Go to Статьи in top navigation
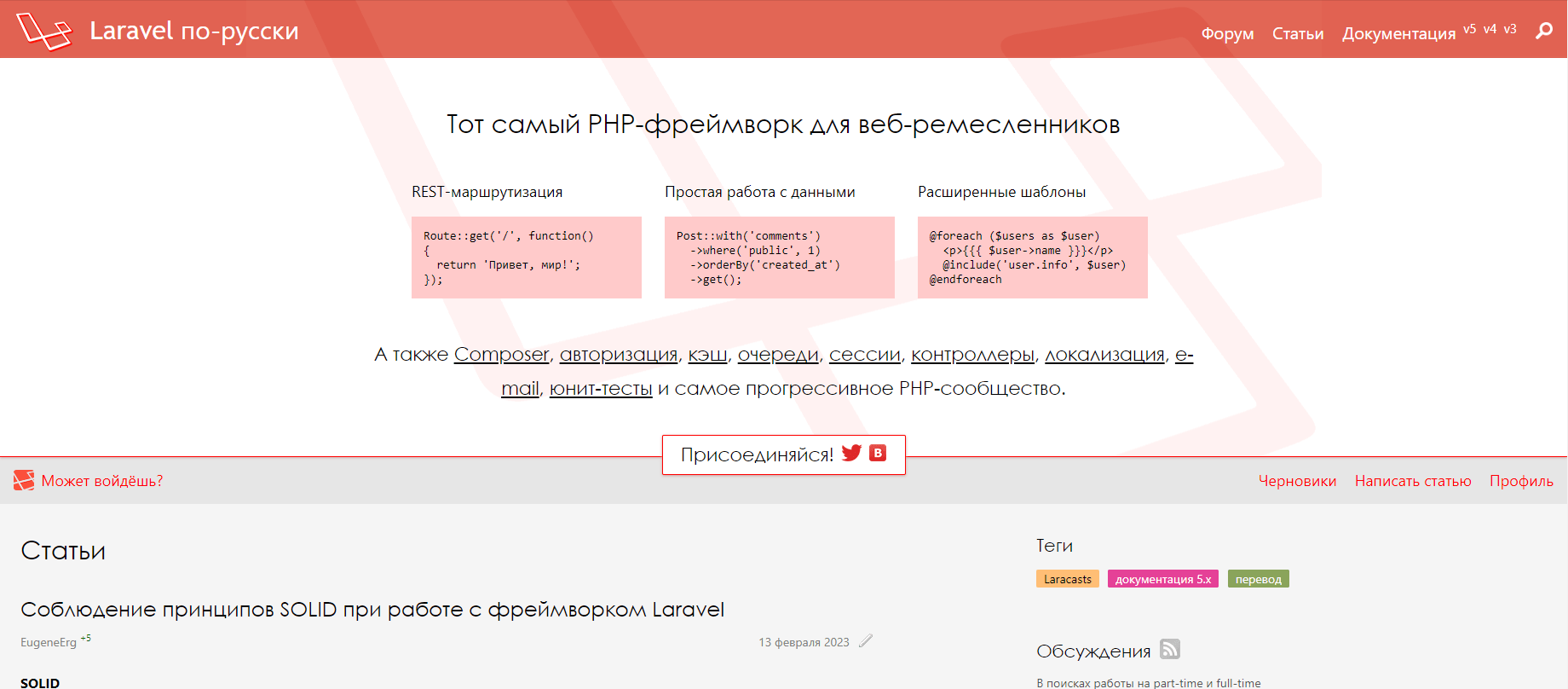Image resolution: width=1568 pixels, height=689 pixels. click(x=1297, y=33)
